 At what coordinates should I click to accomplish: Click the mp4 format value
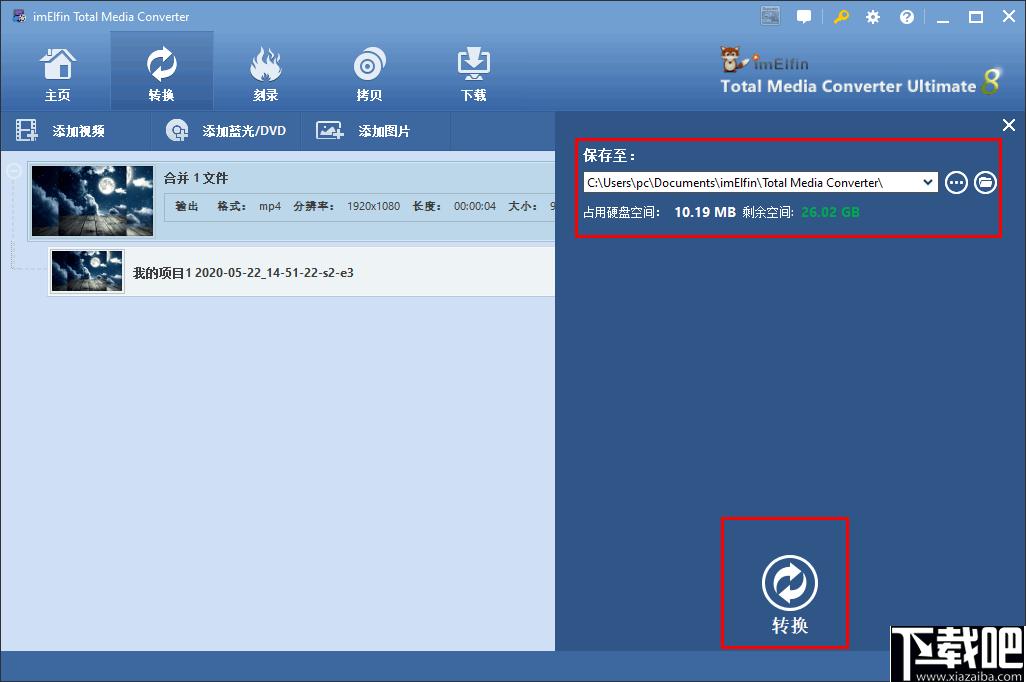[x=270, y=206]
